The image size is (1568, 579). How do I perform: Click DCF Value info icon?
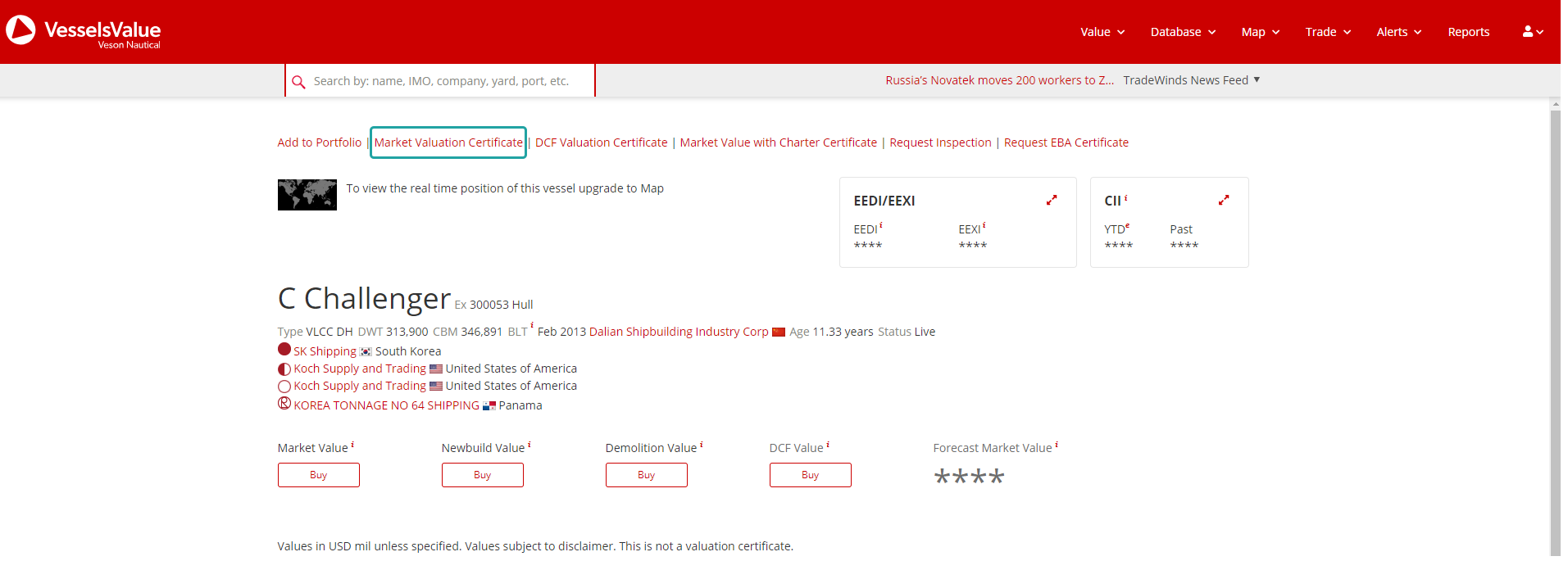[828, 445]
